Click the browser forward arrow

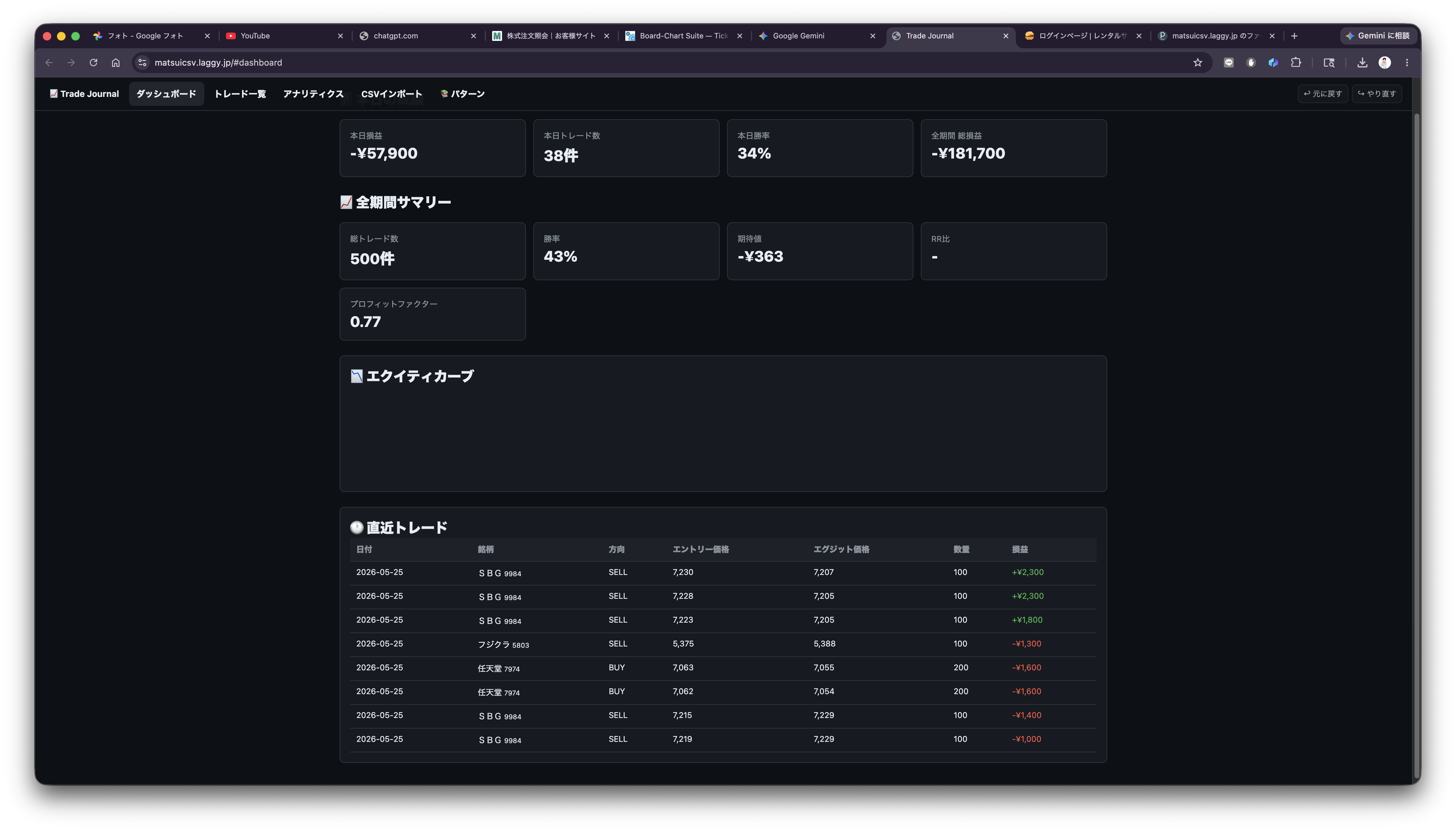[x=71, y=63]
